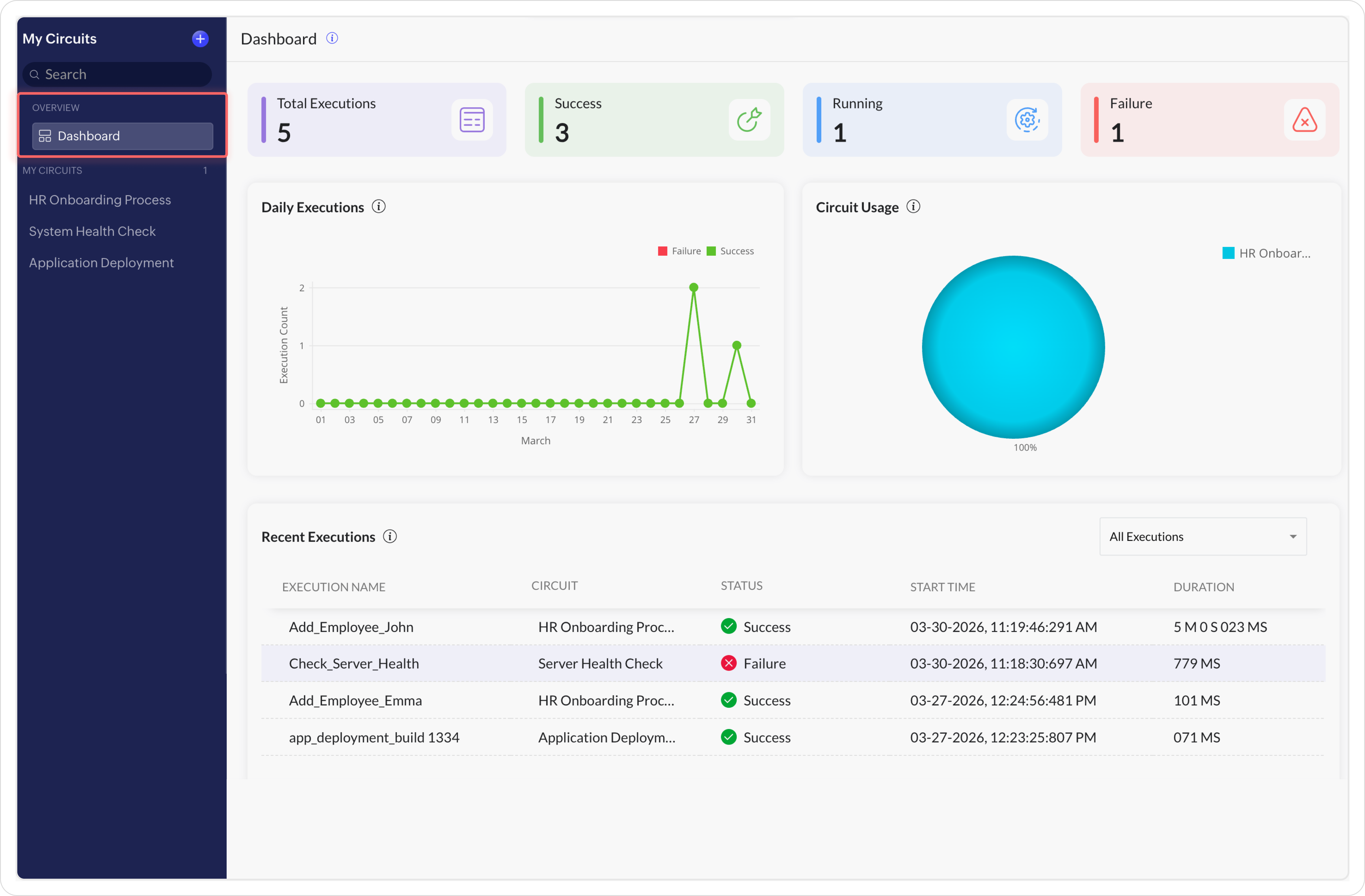Click the Total Executions list icon
This screenshot has height=896, width=1365.
pos(471,120)
